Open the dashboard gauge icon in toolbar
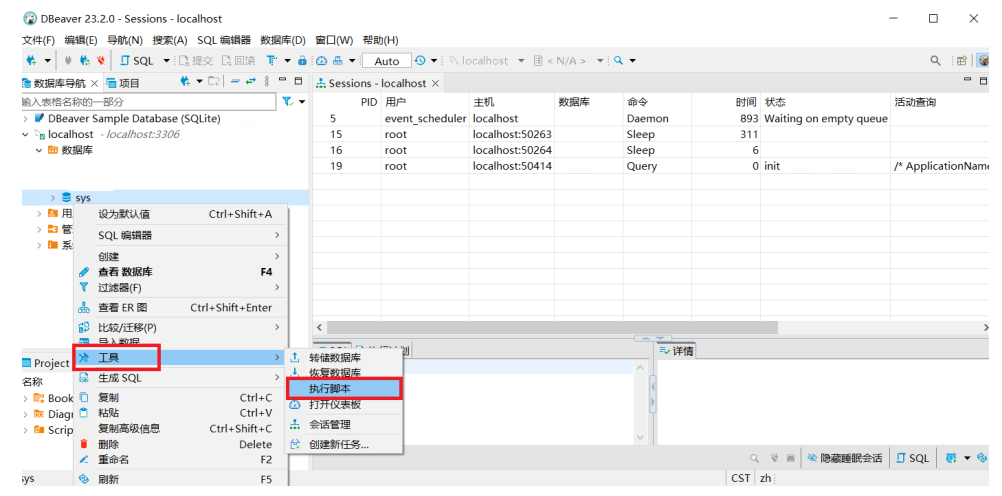 pos(321,61)
